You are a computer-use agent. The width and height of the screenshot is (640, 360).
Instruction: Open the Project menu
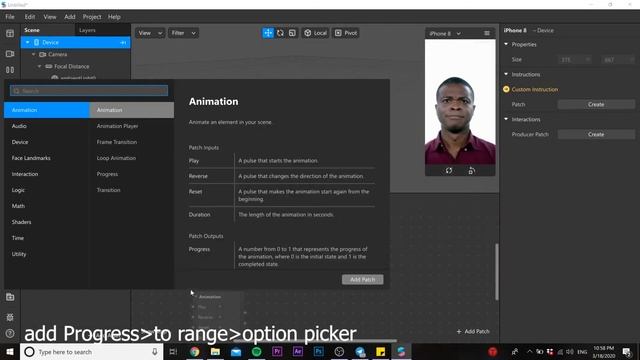coord(92,17)
